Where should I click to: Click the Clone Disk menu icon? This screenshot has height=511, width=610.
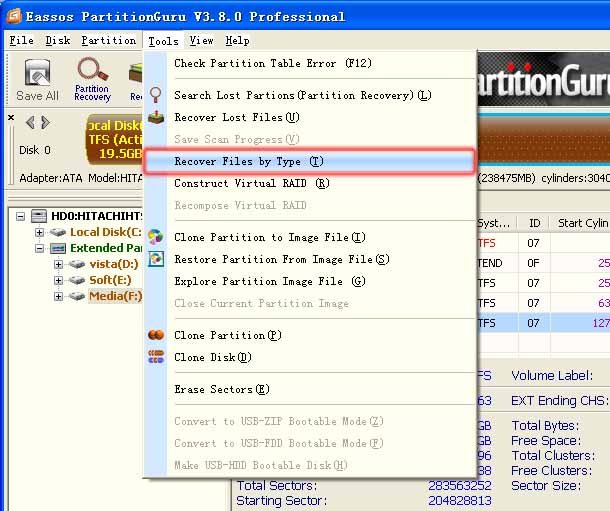coord(156,357)
